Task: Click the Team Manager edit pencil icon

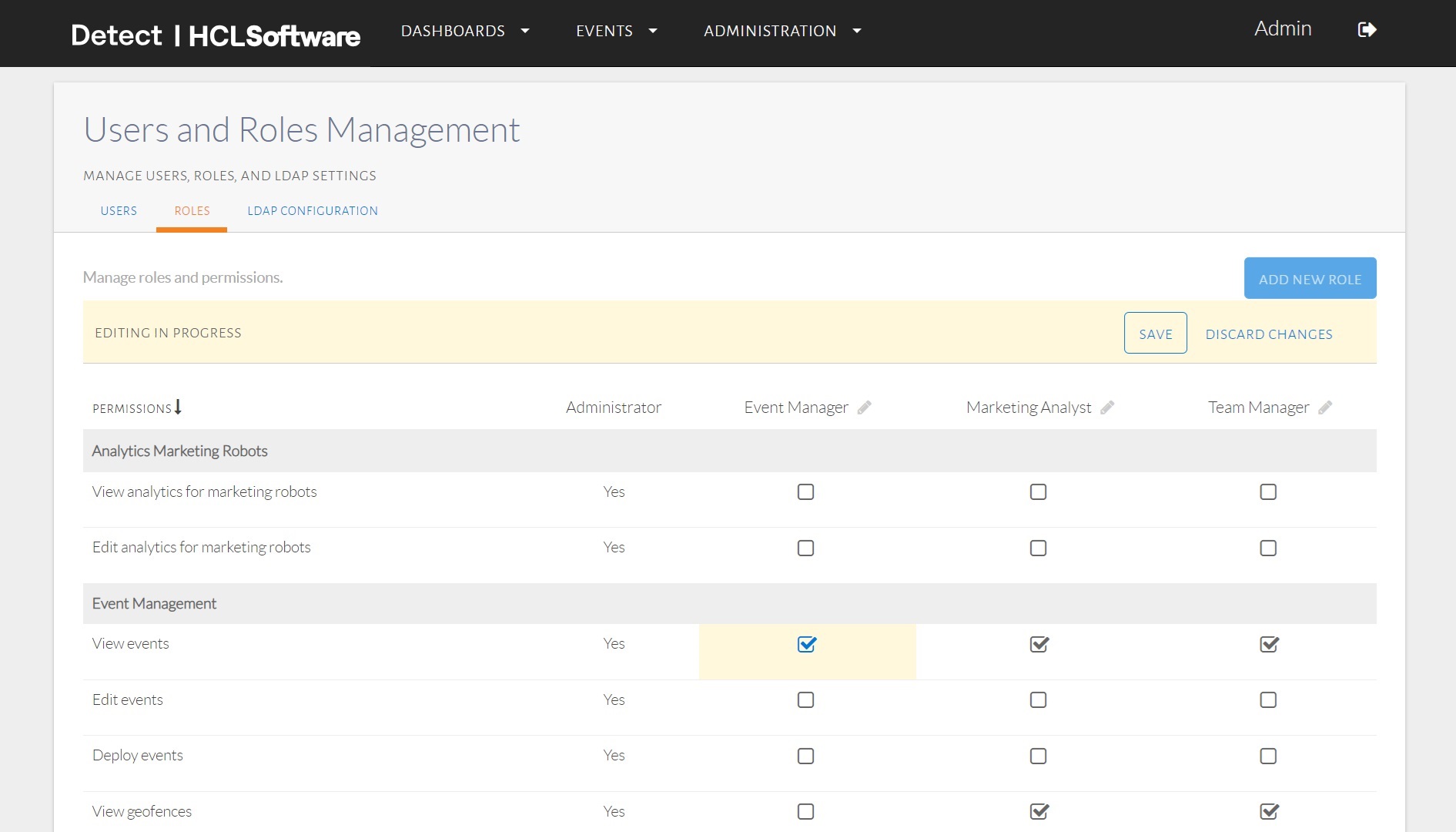Action: click(1325, 408)
